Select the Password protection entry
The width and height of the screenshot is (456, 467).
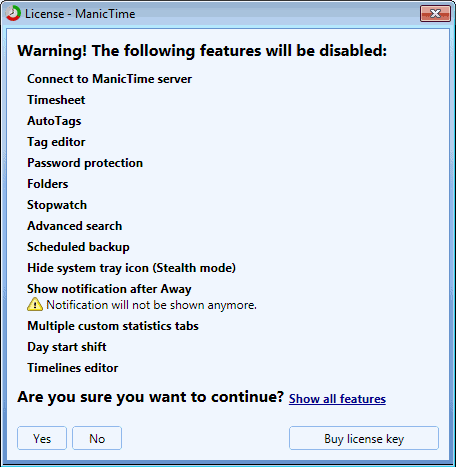(85, 163)
